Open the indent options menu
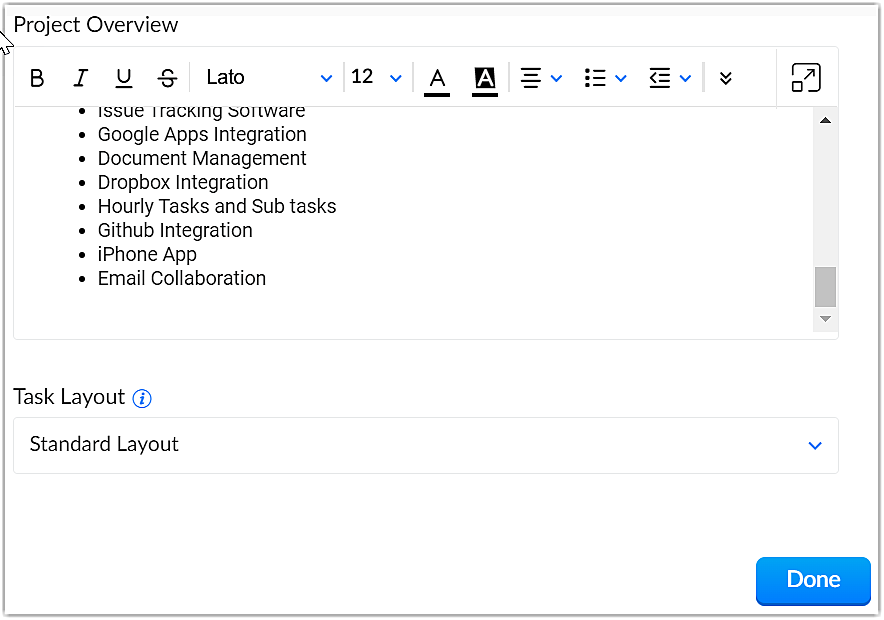The height and width of the screenshot is (620, 884). tap(669, 78)
